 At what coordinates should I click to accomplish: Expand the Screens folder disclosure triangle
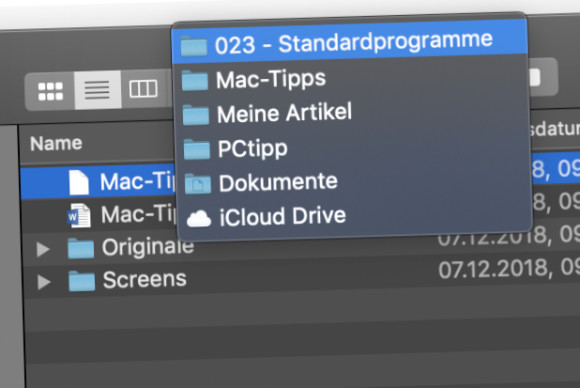point(44,282)
